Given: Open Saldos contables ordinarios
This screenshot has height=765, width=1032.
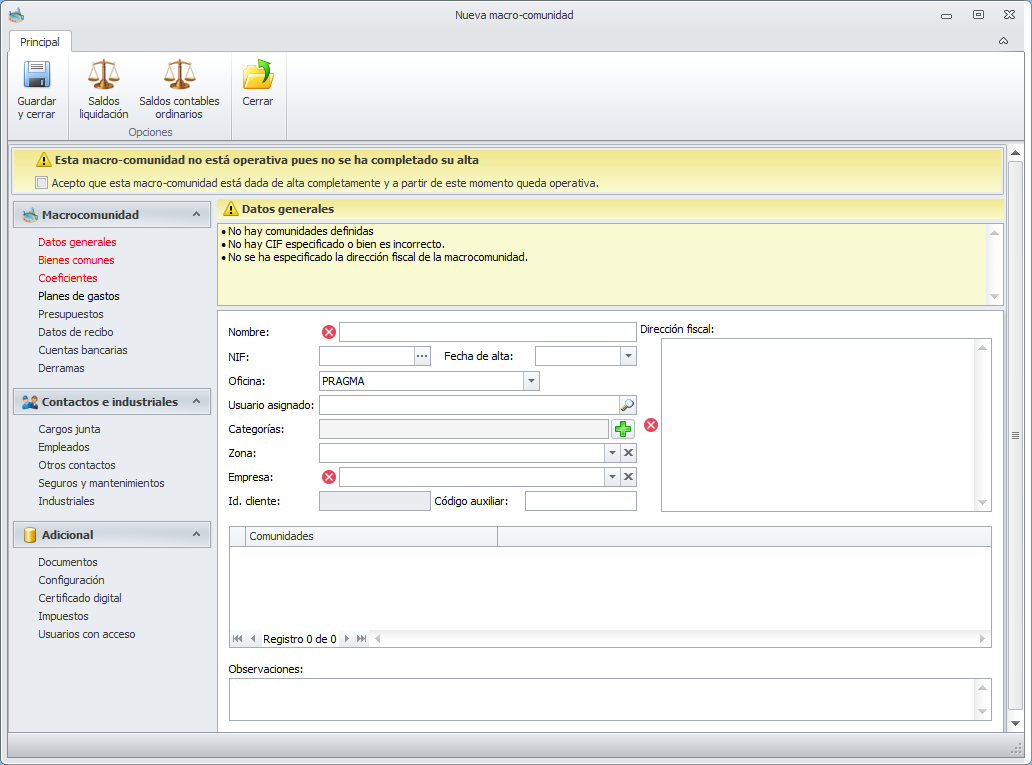Looking at the screenshot, I should [x=178, y=76].
